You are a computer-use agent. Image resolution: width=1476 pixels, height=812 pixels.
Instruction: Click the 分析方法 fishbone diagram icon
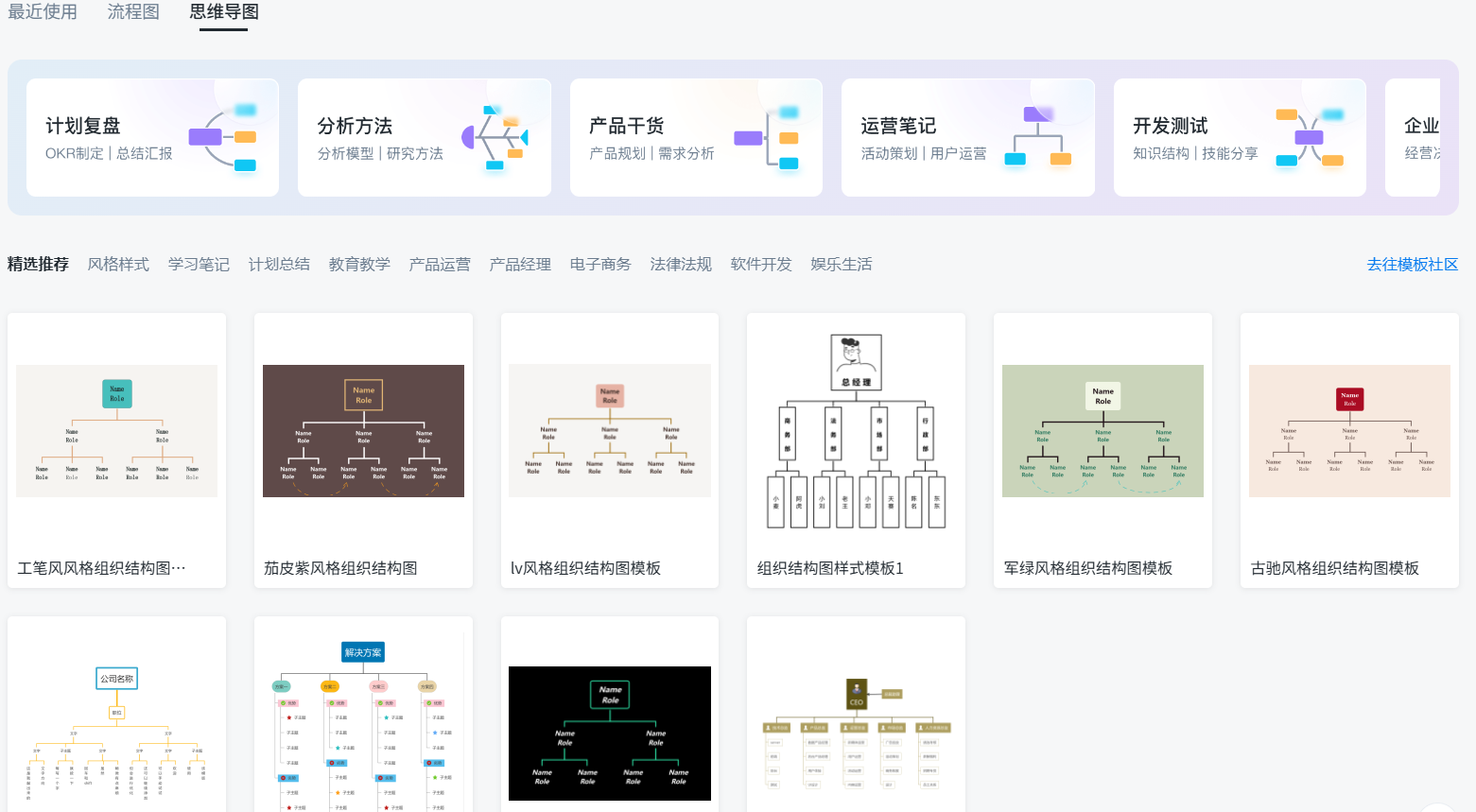(495, 138)
